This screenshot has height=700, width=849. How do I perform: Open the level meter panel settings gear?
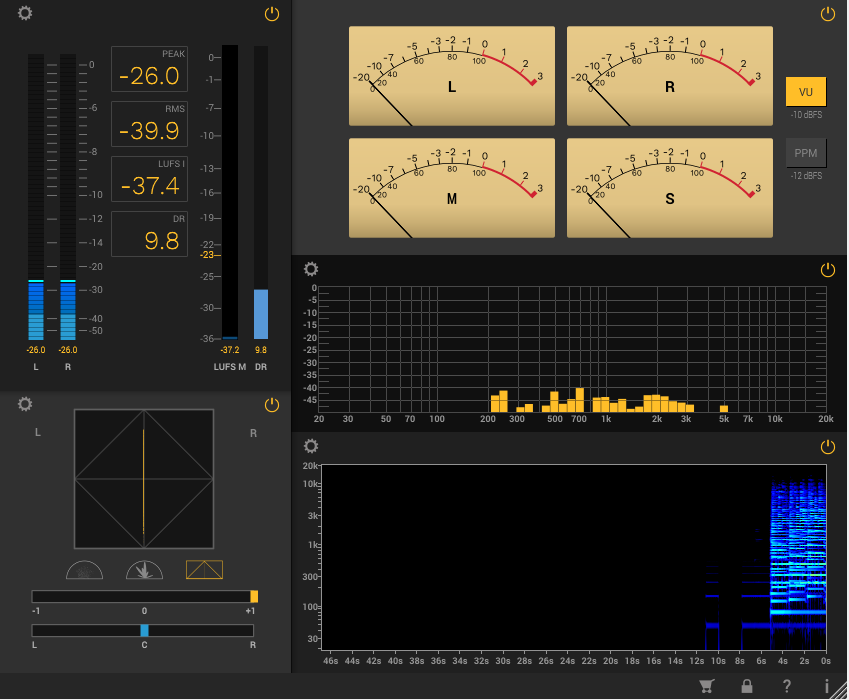[25, 14]
